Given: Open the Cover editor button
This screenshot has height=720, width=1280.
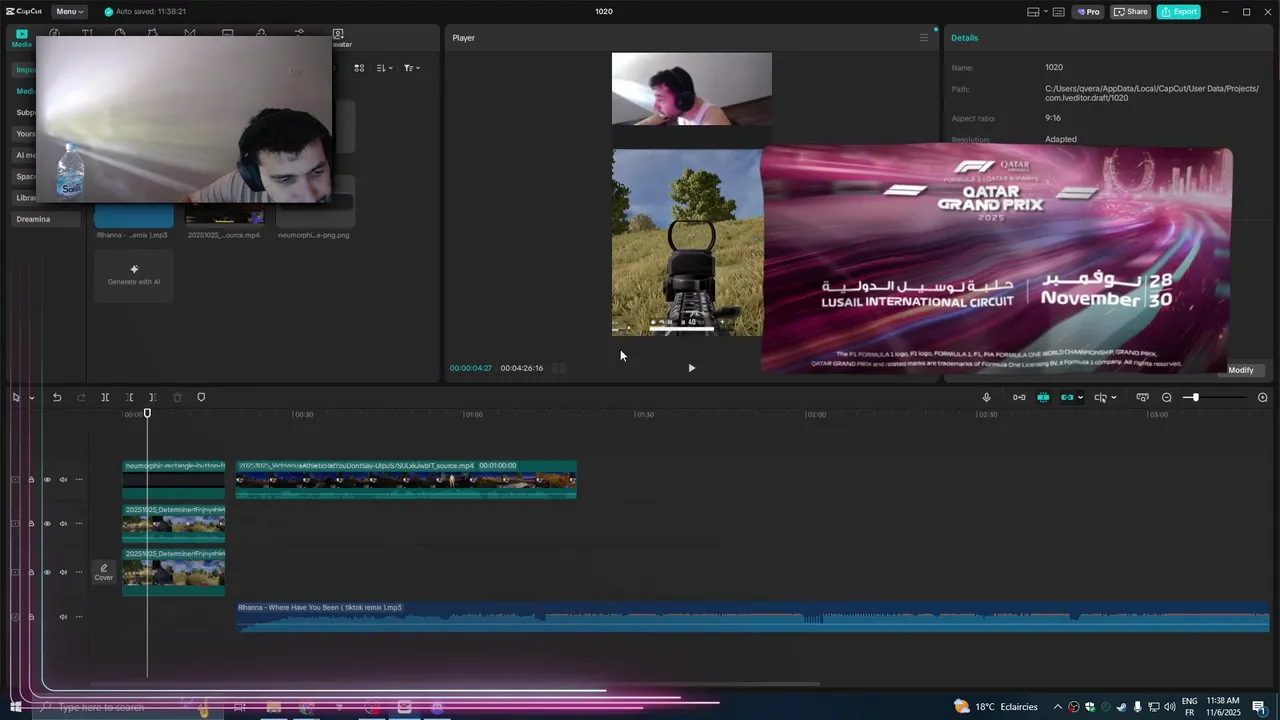Looking at the screenshot, I should (x=104, y=572).
